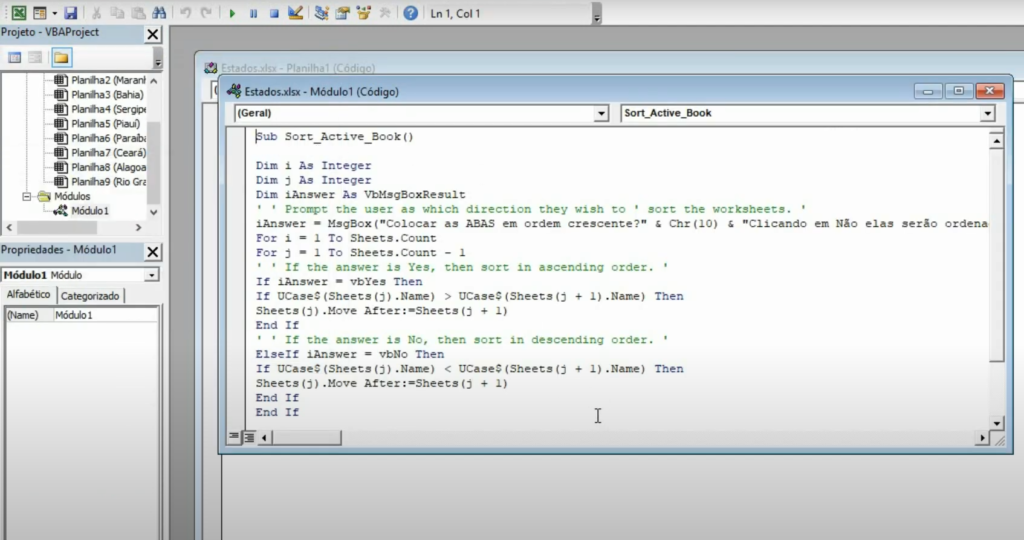The image size is (1024, 540).
Task: Click the Break pause button
Action: [253, 13]
